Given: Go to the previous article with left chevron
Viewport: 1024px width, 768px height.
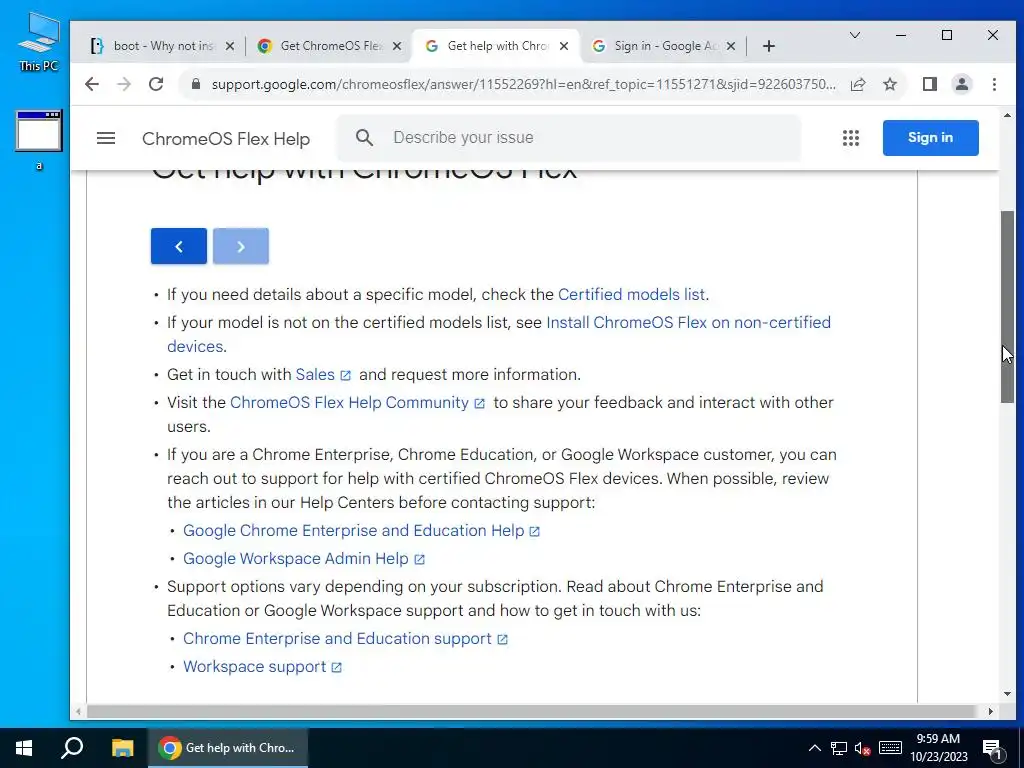Looking at the screenshot, I should click(179, 246).
